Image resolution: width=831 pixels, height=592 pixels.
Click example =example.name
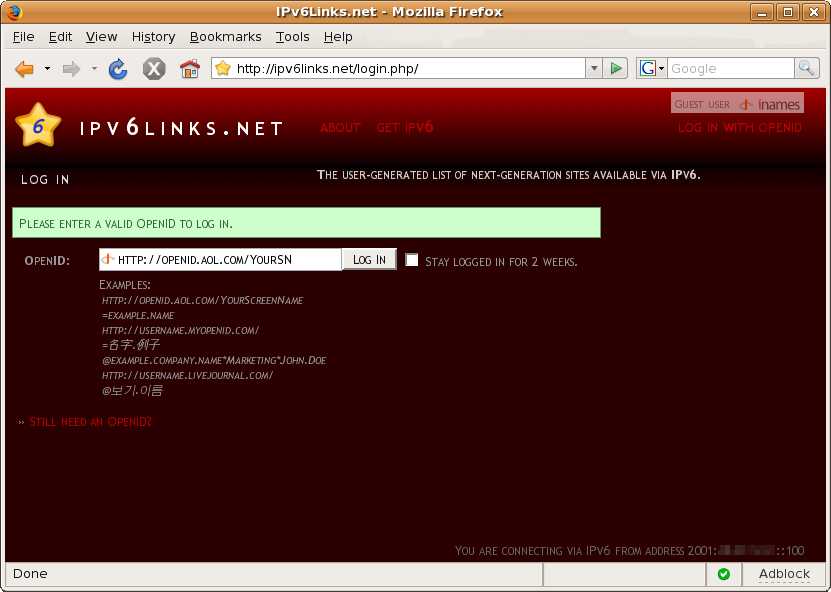[x=138, y=315]
